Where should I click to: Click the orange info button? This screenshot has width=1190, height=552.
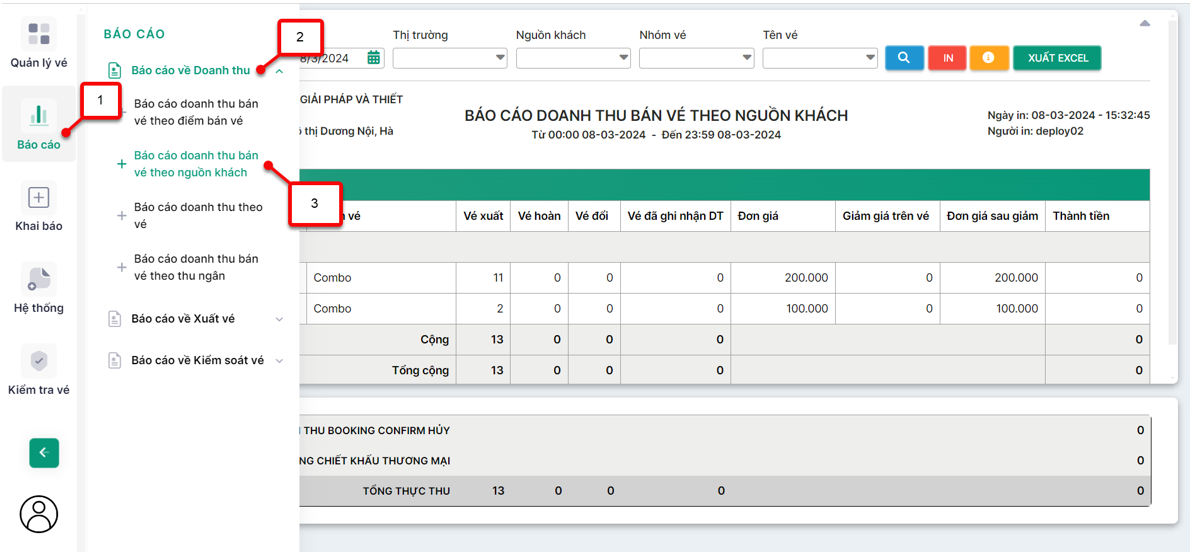coord(988,58)
